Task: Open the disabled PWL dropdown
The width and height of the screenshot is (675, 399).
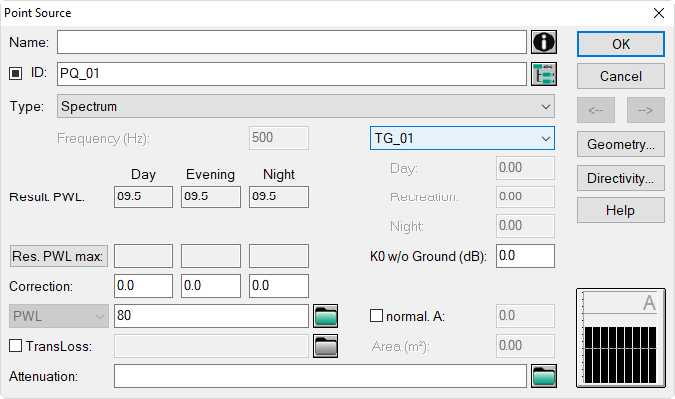Action: coord(59,316)
